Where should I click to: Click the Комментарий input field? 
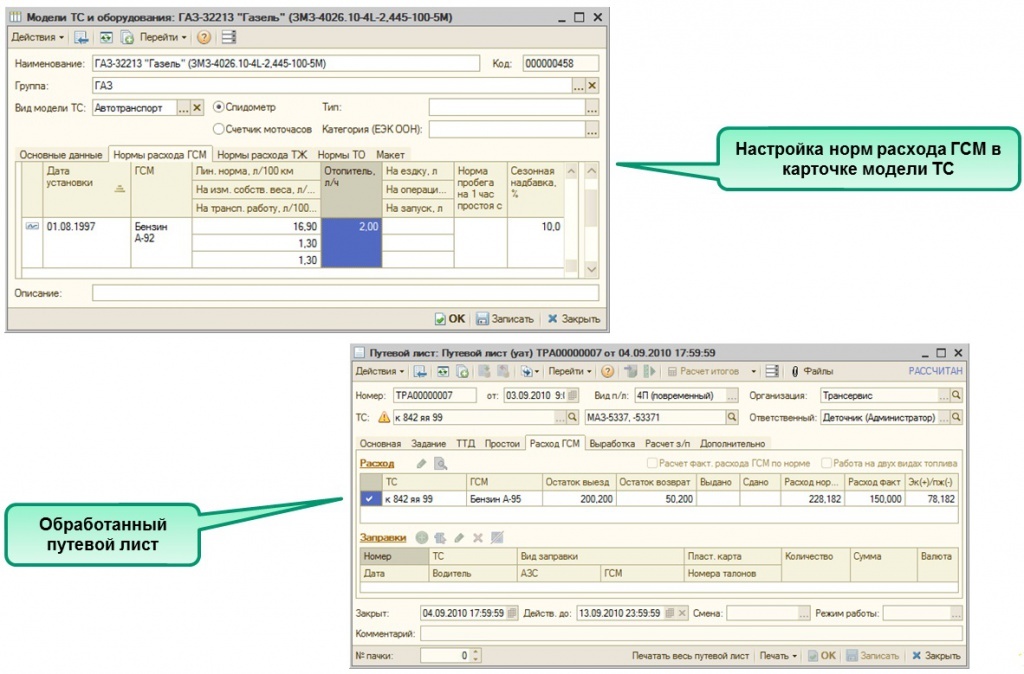(690, 634)
